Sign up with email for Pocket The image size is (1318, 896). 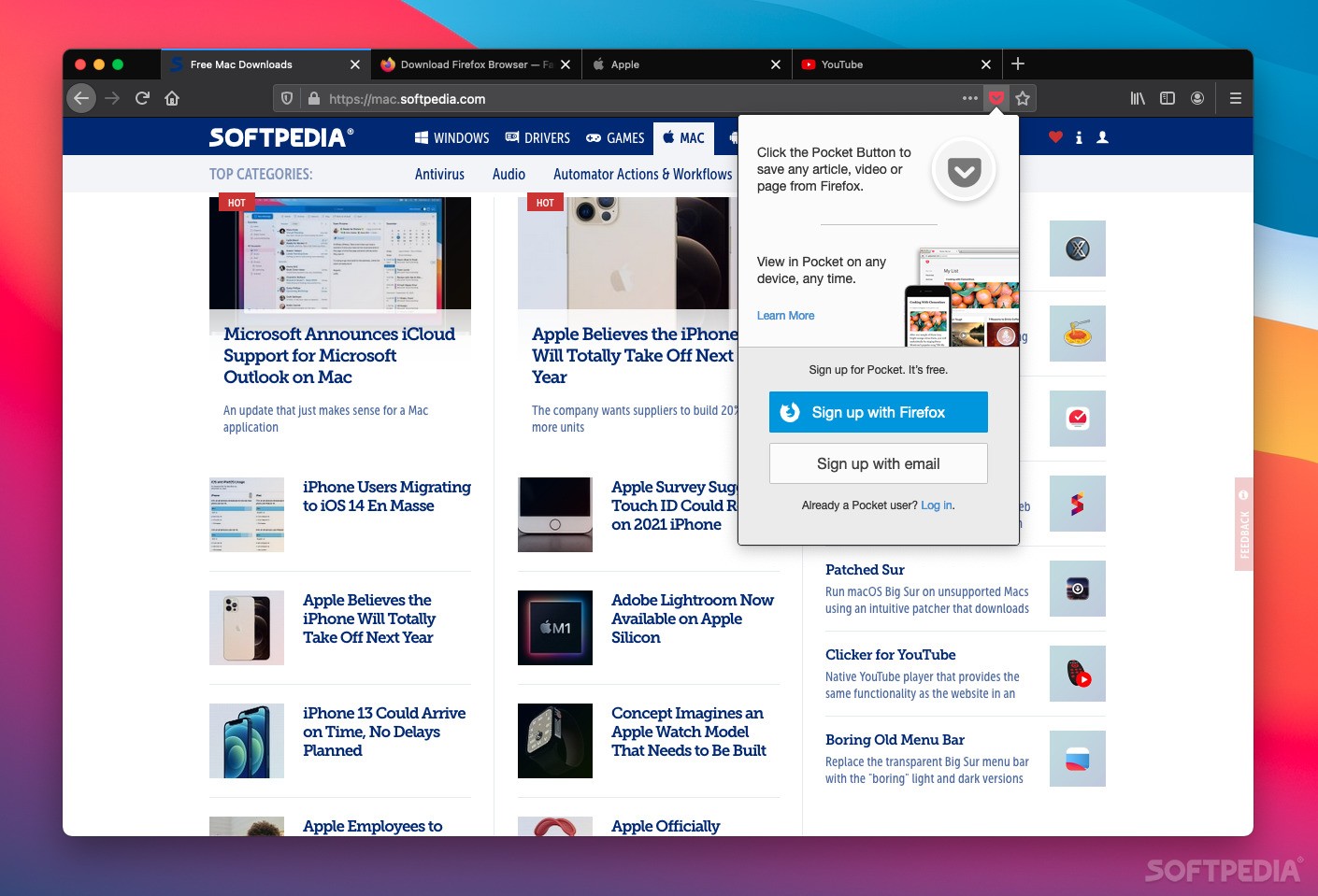tap(878, 463)
